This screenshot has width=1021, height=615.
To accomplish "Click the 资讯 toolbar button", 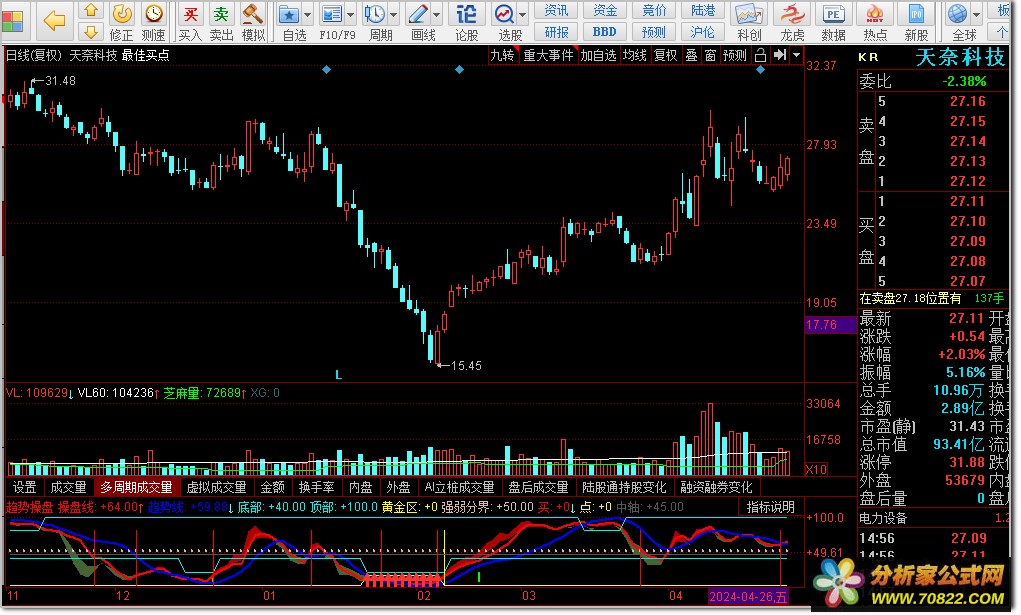I will [x=555, y=10].
